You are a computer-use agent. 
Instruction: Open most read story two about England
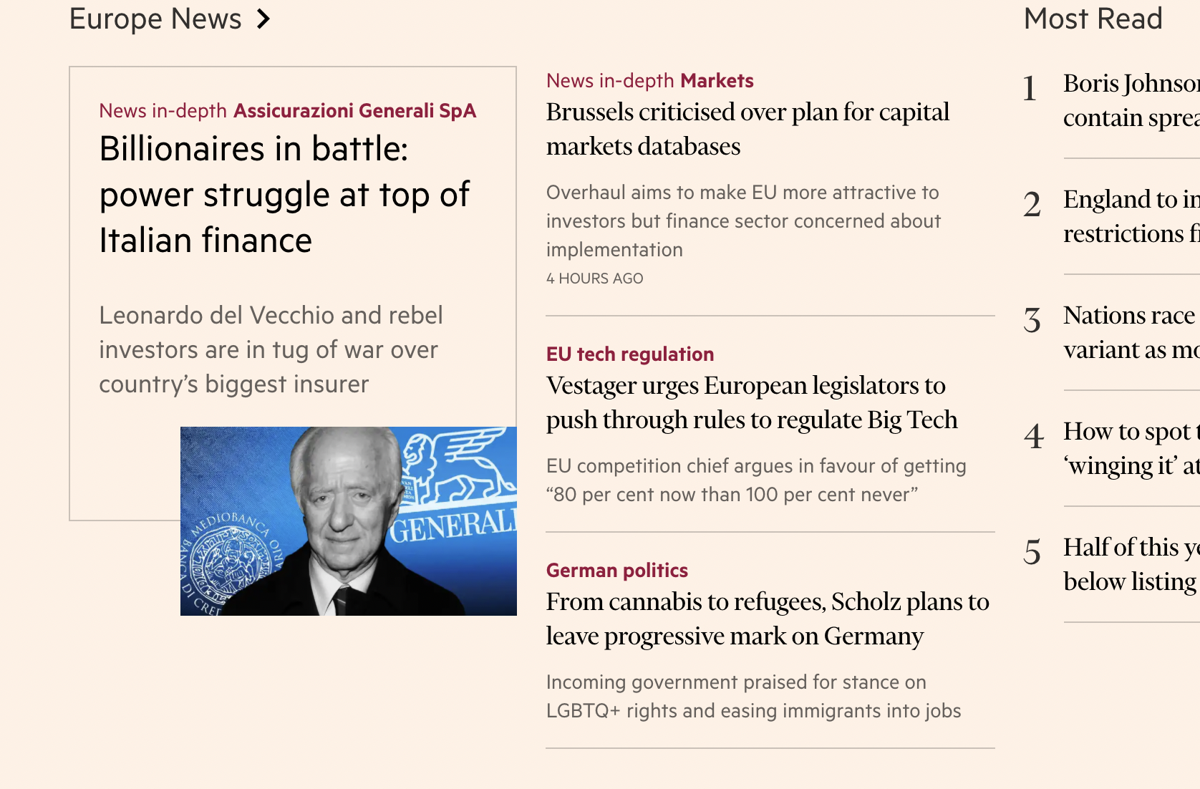pyautogui.click(x=1131, y=216)
